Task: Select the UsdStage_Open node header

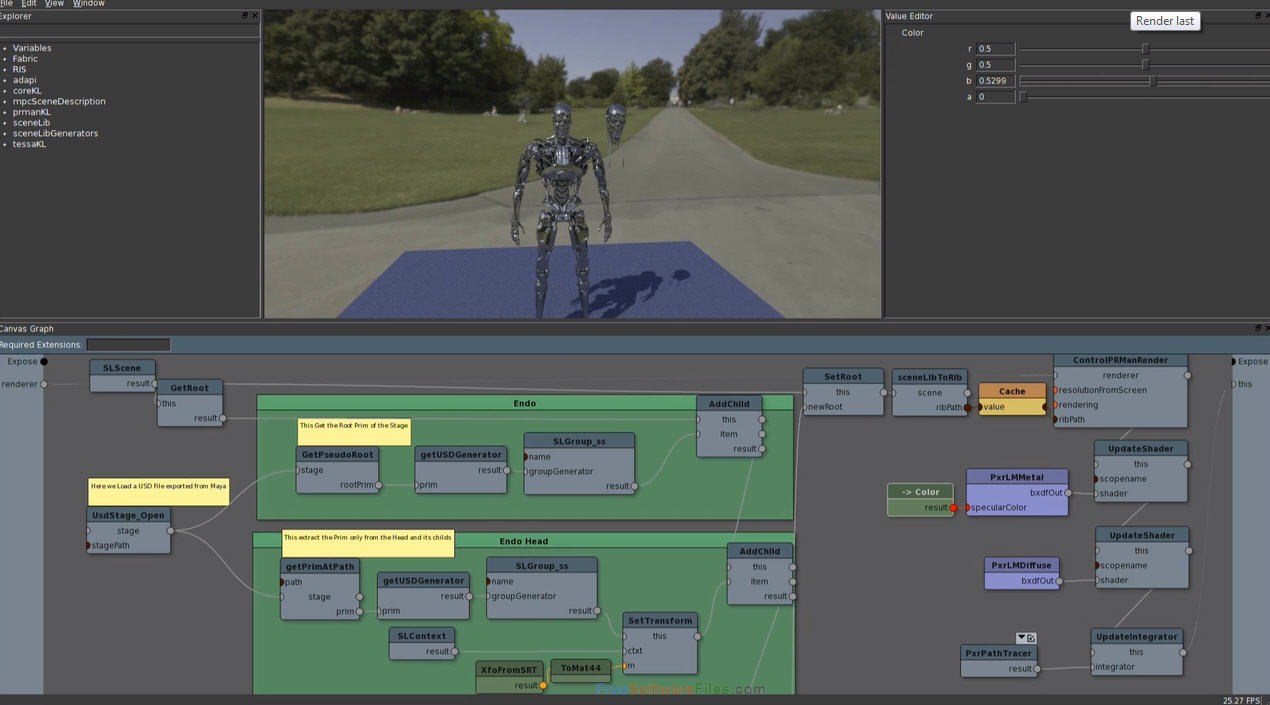Action: pyautogui.click(x=128, y=515)
